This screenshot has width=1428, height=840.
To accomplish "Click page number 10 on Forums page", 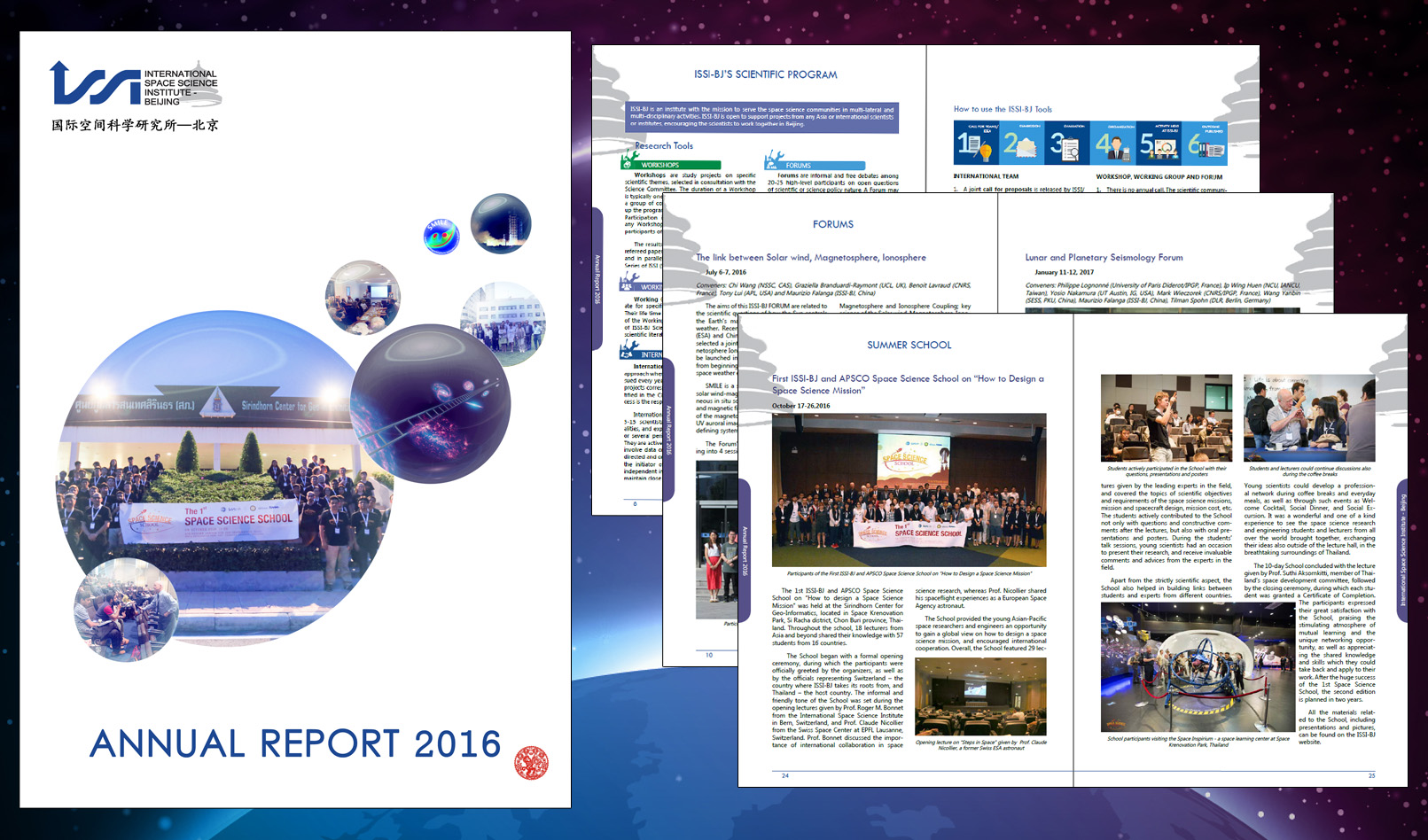I will (x=709, y=656).
